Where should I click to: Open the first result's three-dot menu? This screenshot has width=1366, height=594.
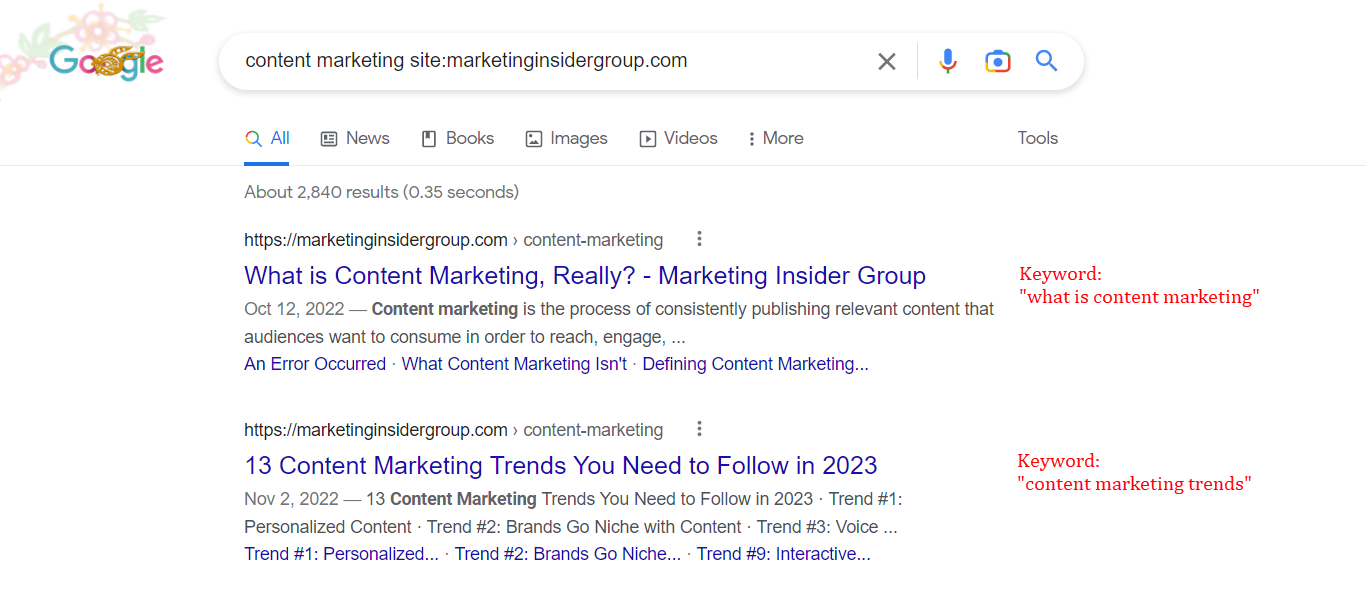pyautogui.click(x=699, y=239)
